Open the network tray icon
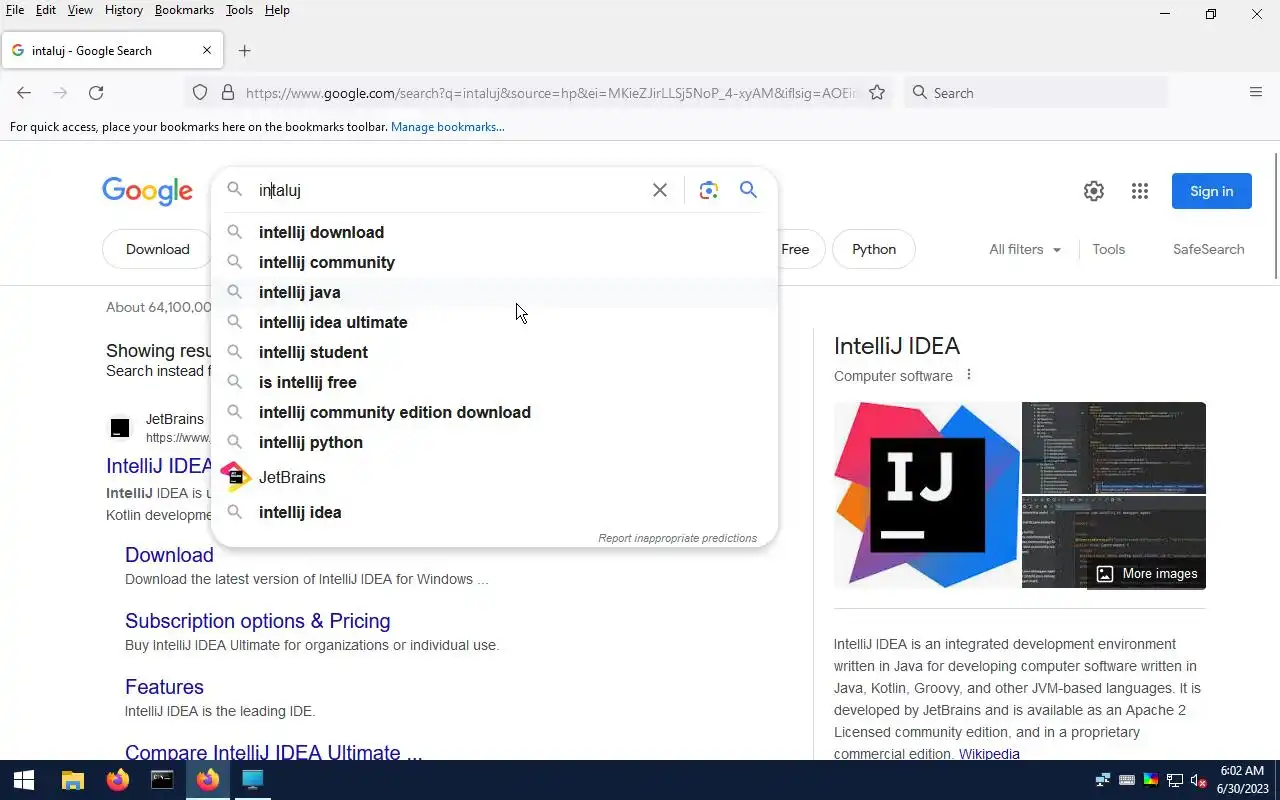1280x800 pixels. click(1175, 780)
